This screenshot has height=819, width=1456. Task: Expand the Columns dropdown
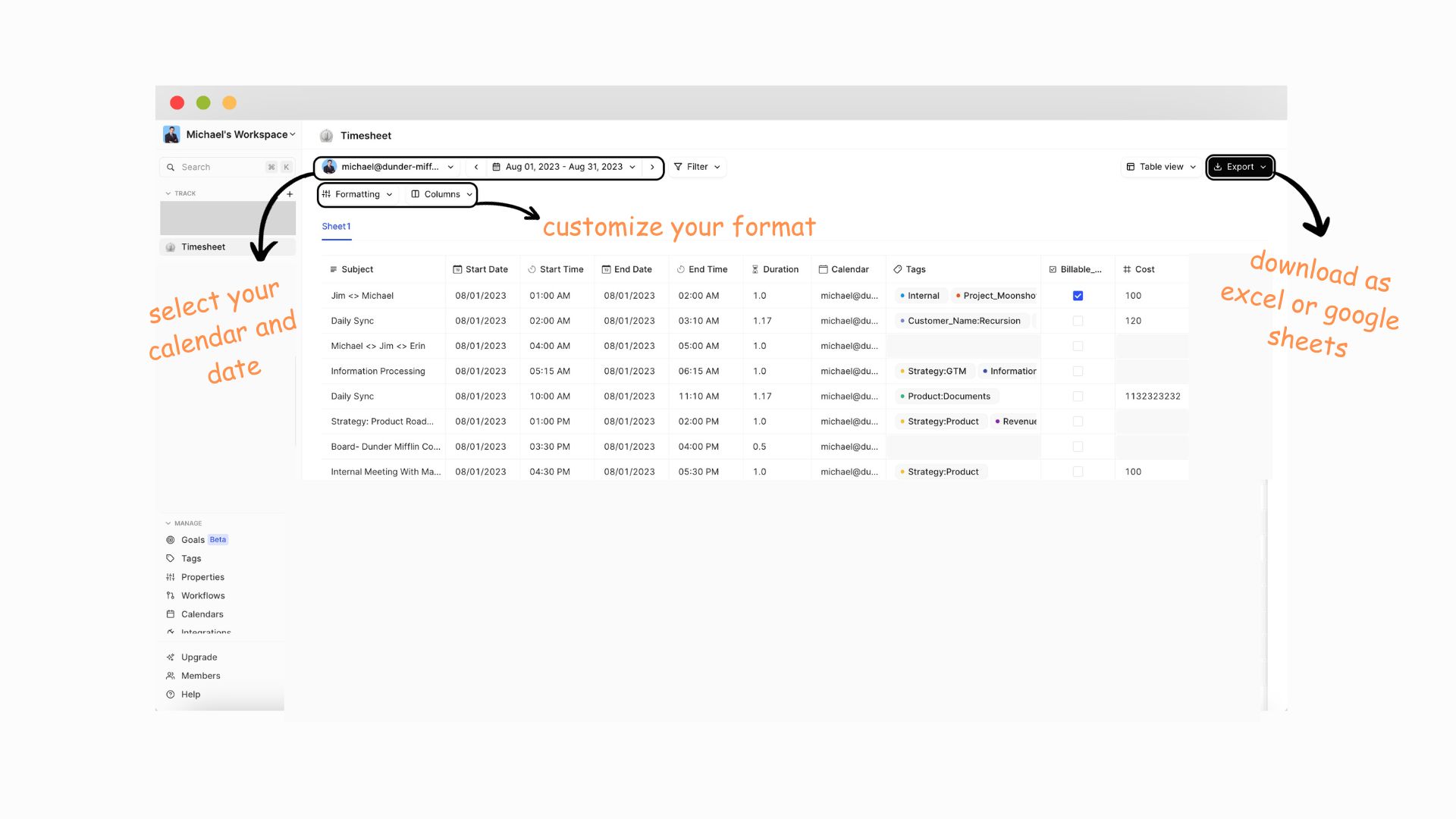(x=442, y=195)
